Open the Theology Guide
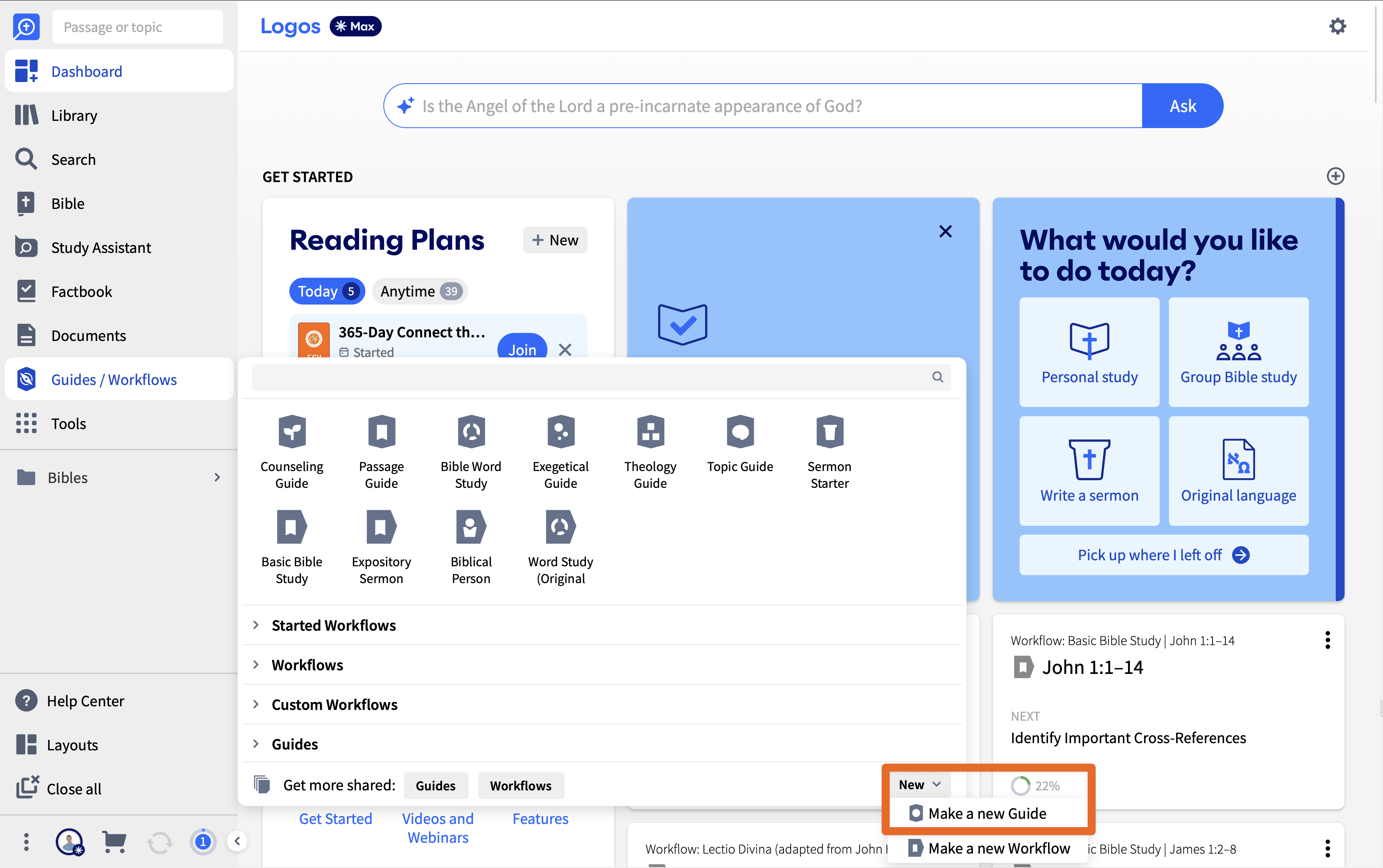 point(650,451)
